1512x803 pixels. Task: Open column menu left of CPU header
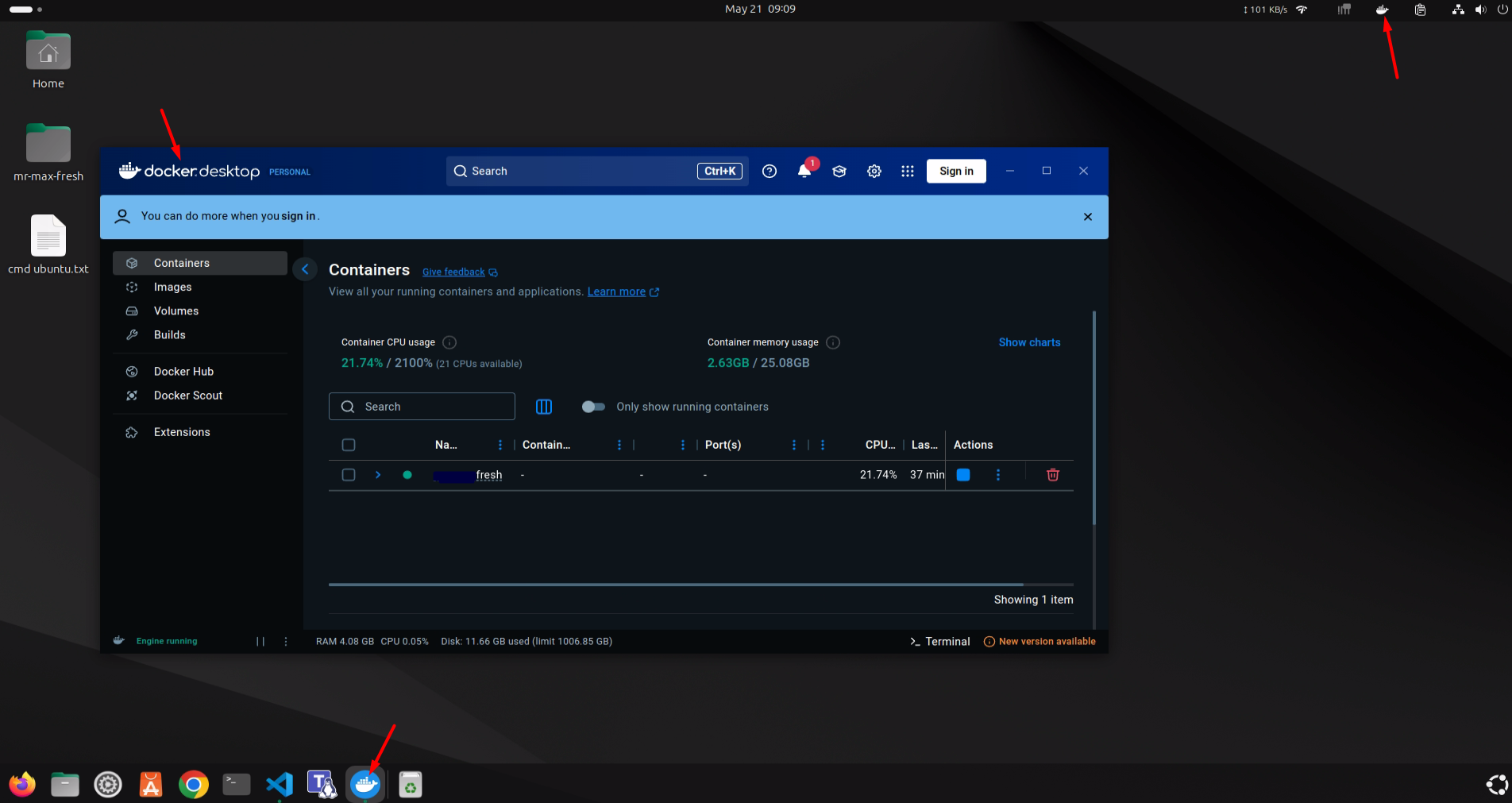tap(823, 445)
